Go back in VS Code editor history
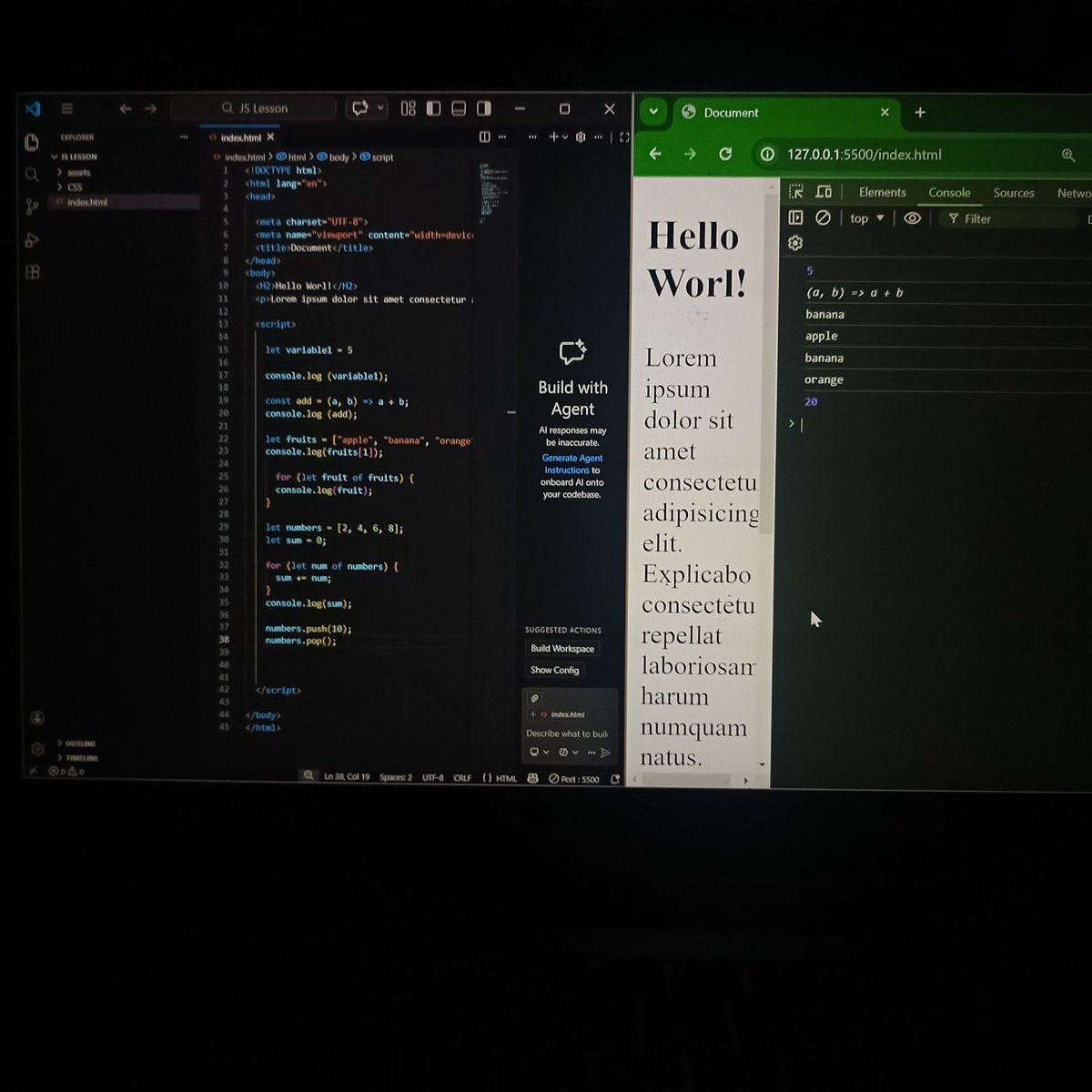This screenshot has height=1092, width=1092. point(126,108)
